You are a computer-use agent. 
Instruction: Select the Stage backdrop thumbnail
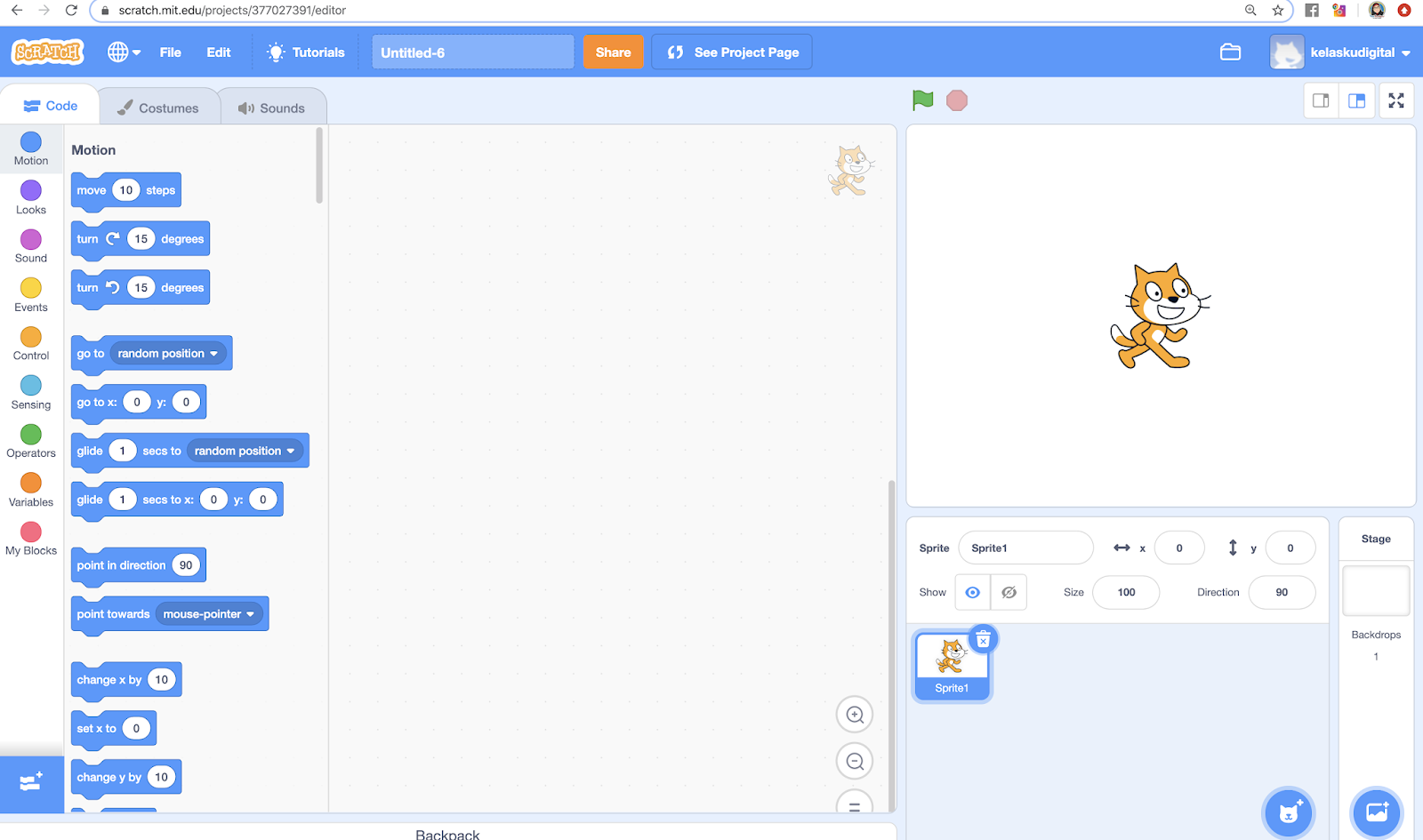(1376, 591)
